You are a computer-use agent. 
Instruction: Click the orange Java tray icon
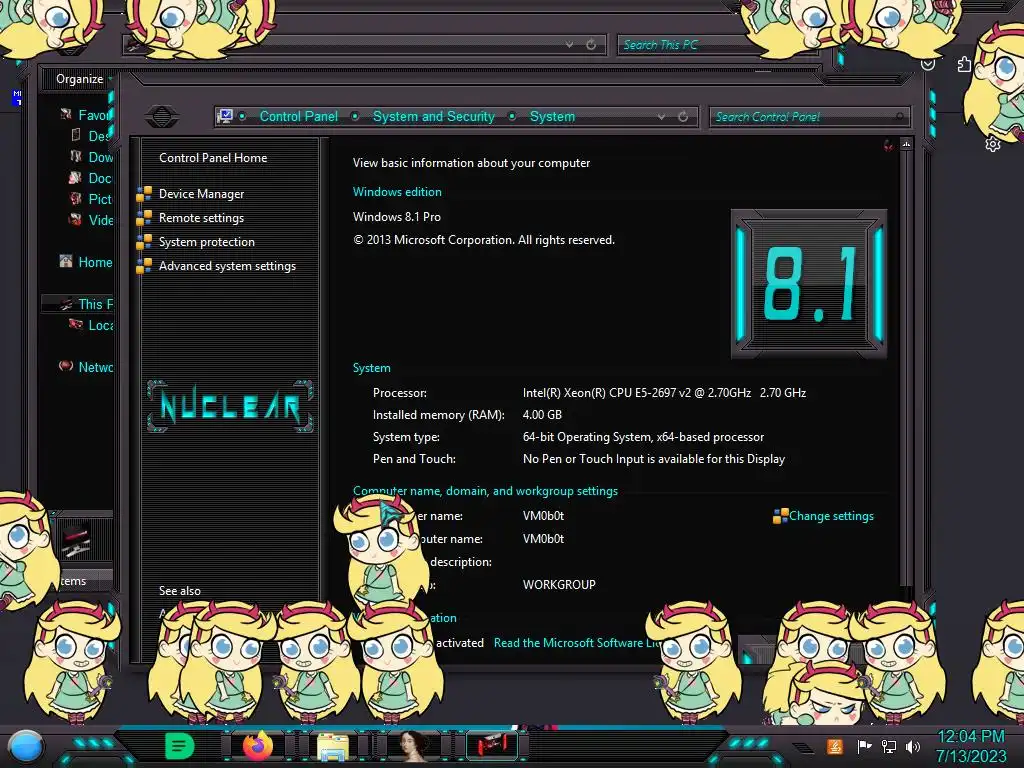(x=835, y=746)
